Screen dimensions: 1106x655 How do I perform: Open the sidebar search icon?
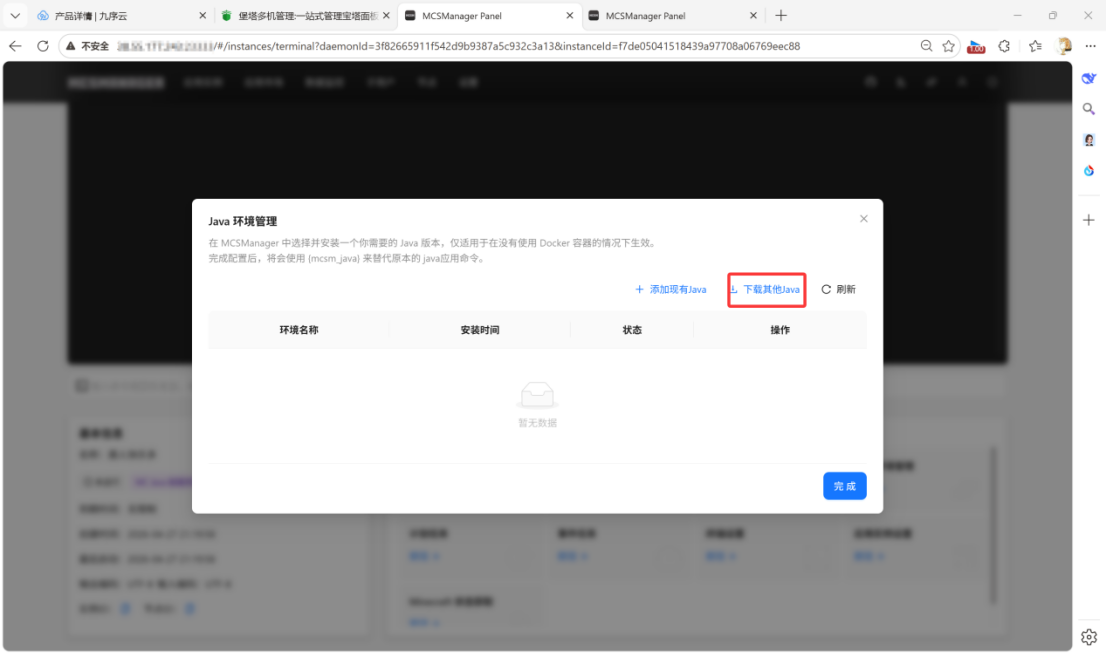1089,109
